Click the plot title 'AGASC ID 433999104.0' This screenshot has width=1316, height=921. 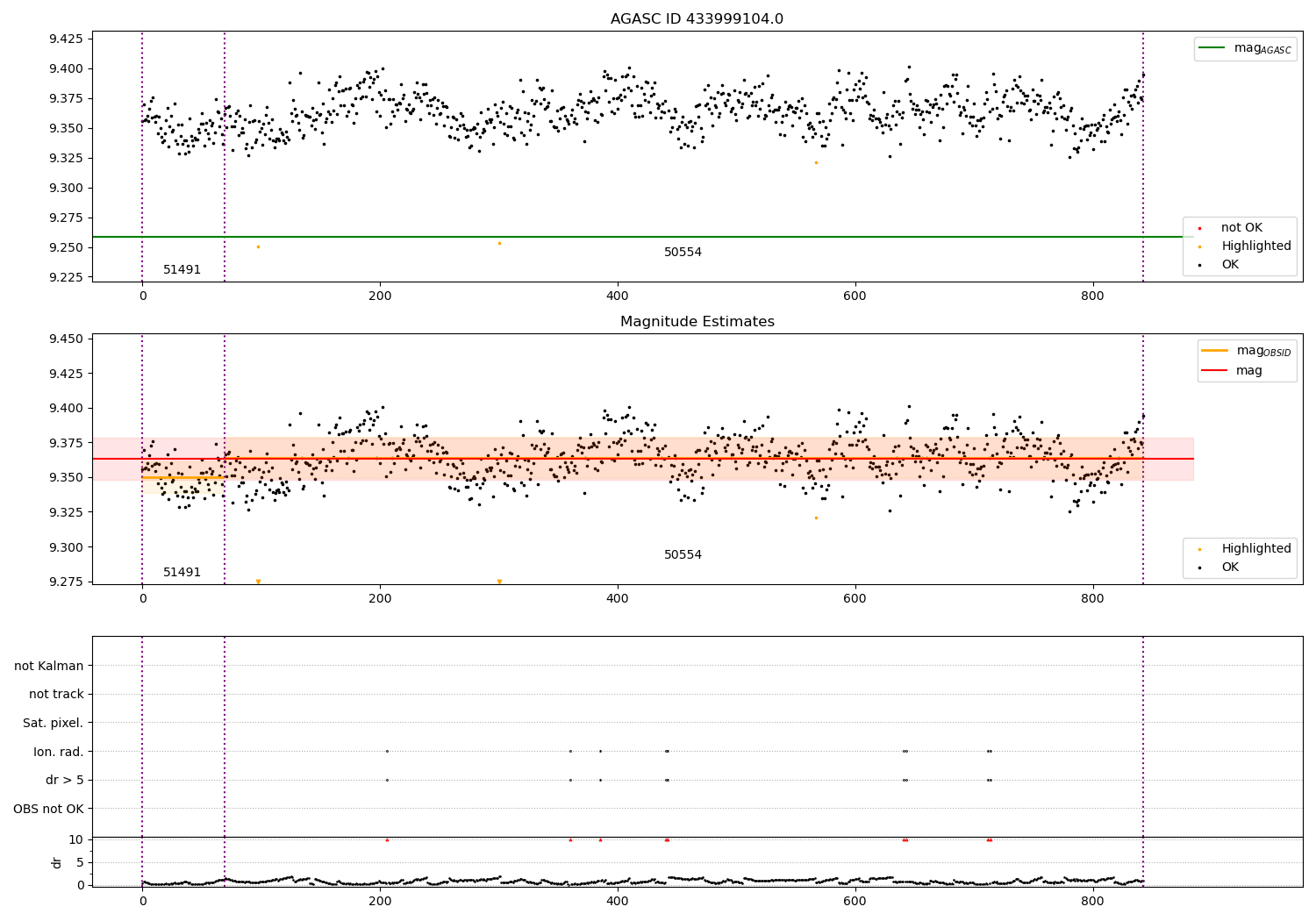(x=697, y=19)
